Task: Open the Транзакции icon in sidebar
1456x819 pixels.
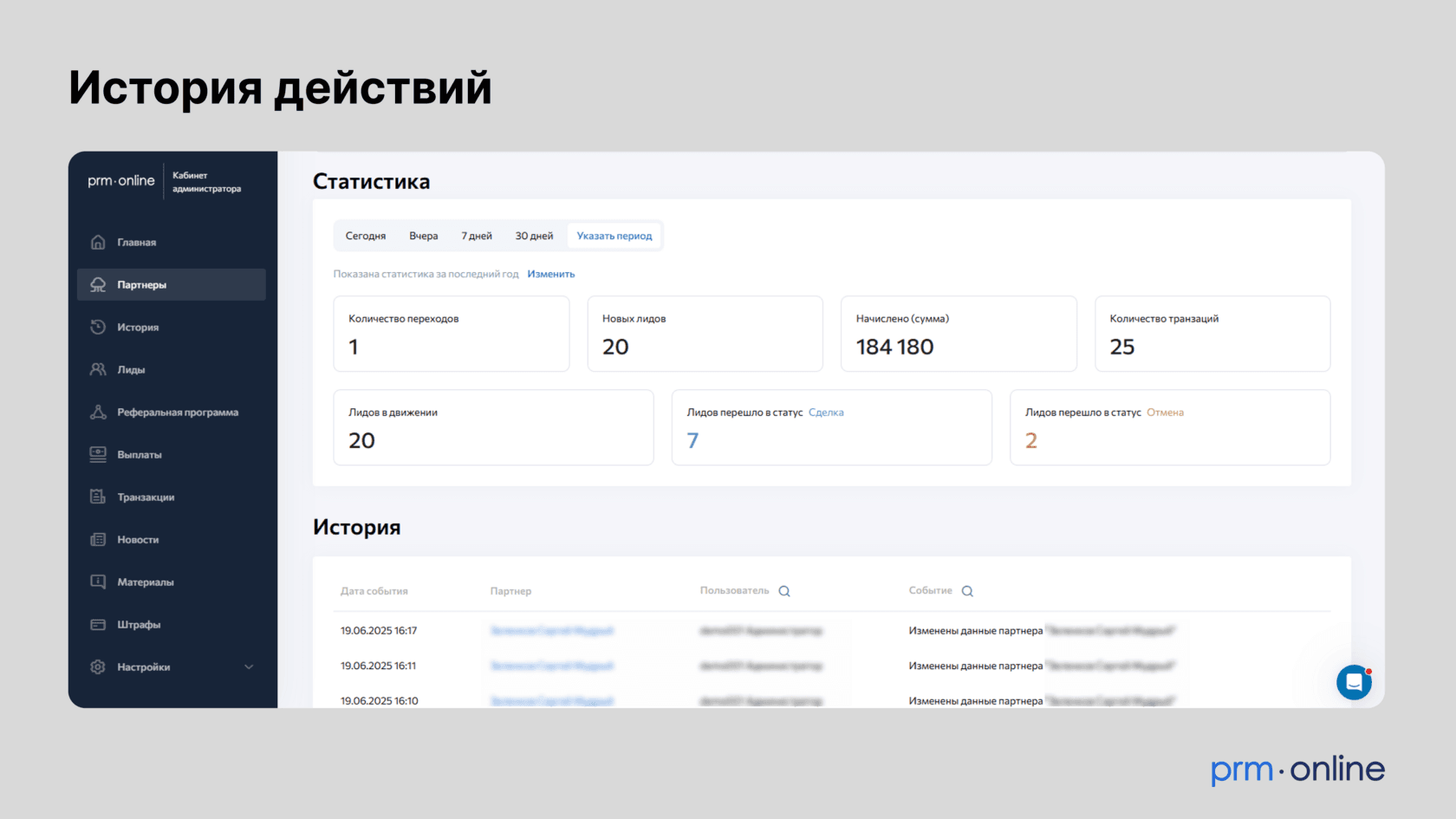Action: coord(98,497)
